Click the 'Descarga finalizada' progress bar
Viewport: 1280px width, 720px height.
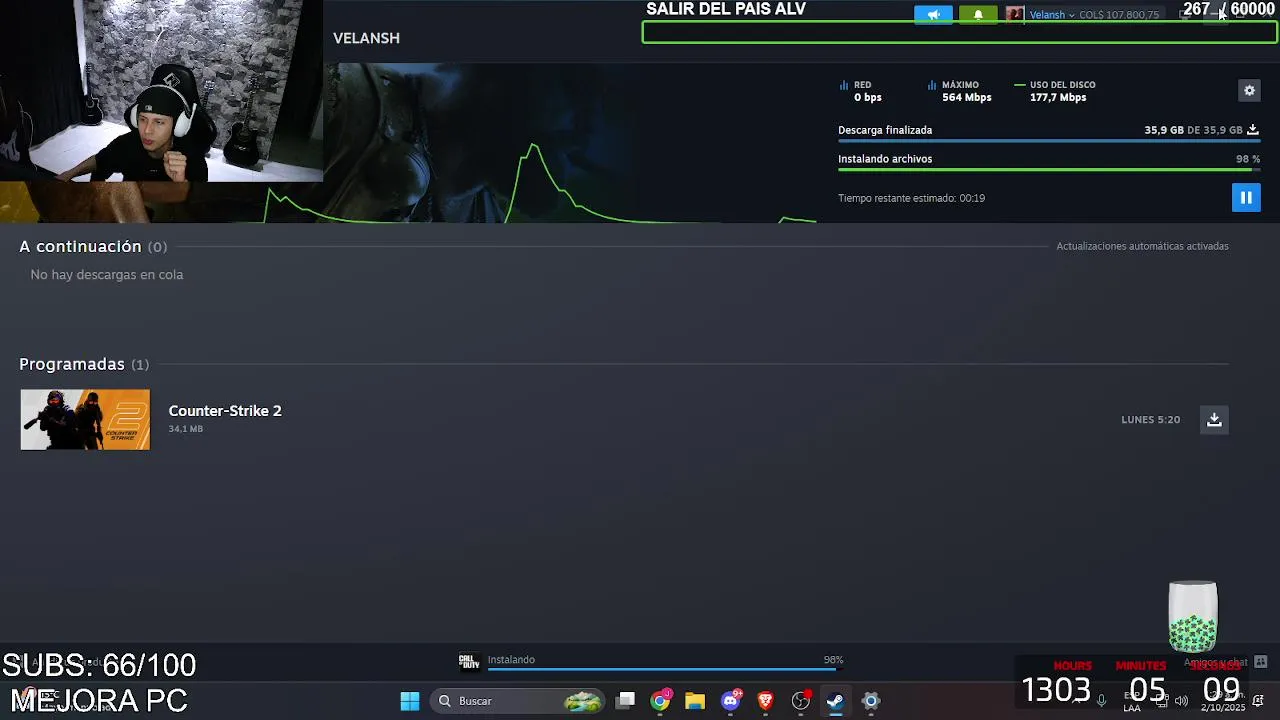[x=1049, y=141]
